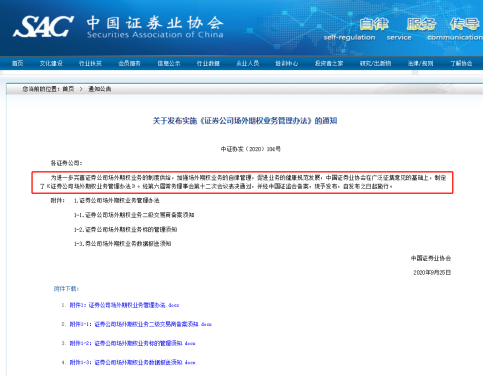
Task: Go to 首页 in the breadcrumb
Action: tap(68, 89)
